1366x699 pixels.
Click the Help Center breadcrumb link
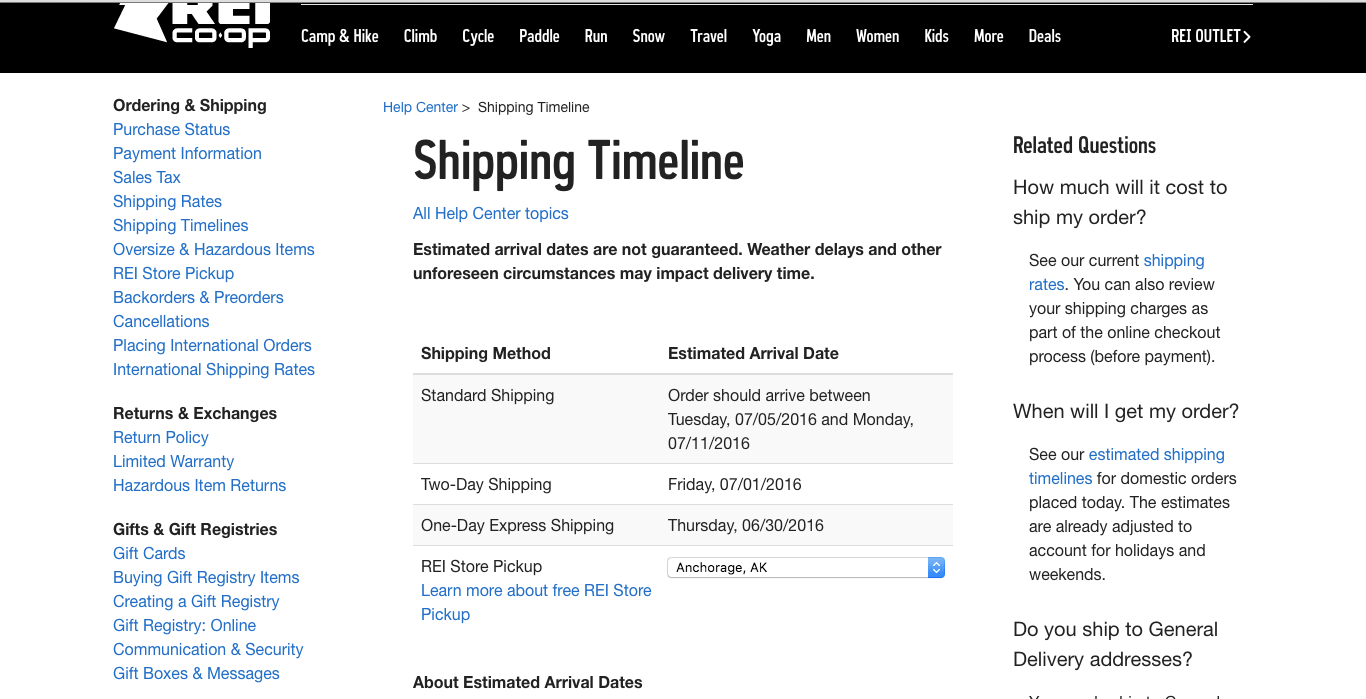(420, 107)
